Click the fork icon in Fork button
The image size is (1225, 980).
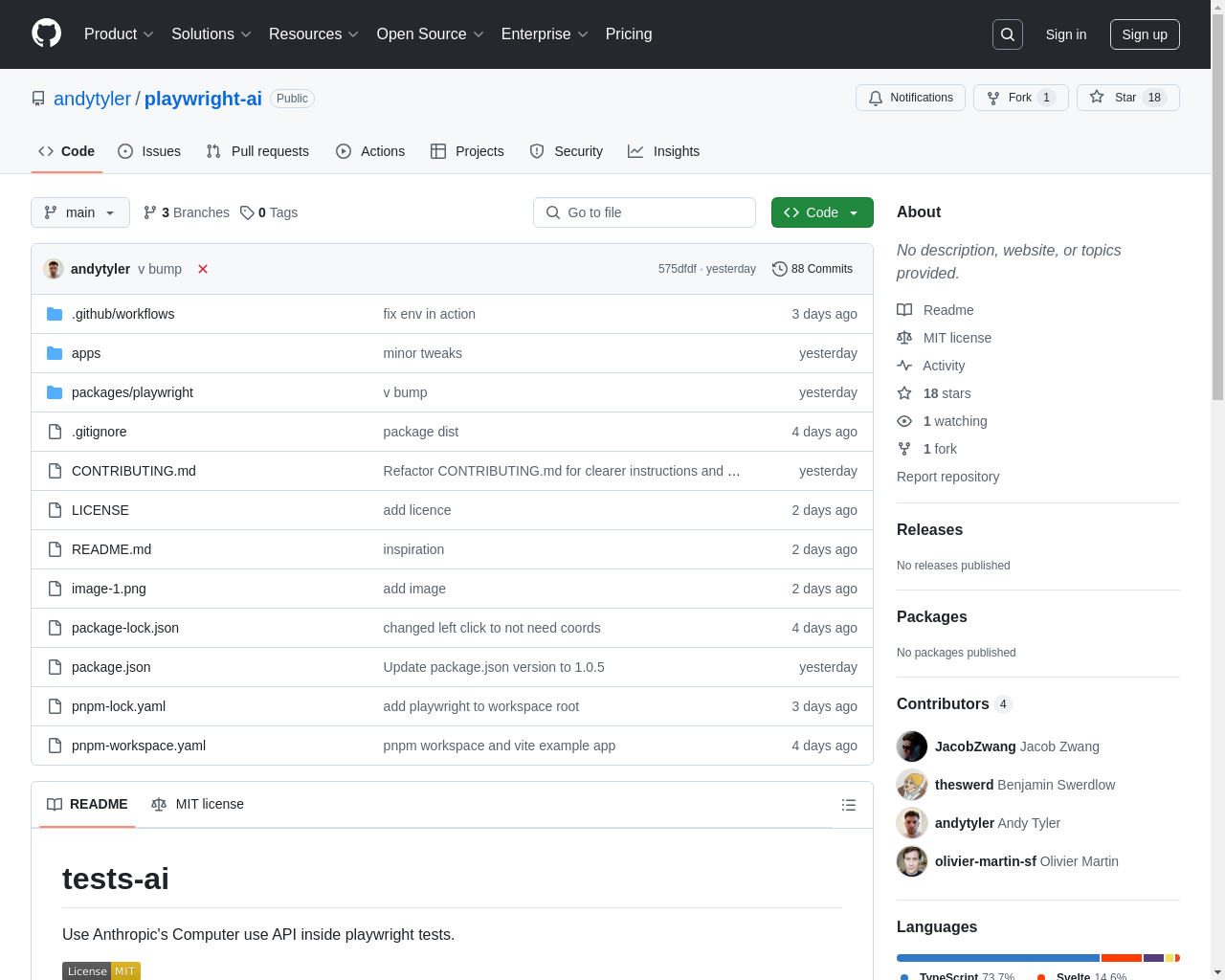click(x=993, y=98)
